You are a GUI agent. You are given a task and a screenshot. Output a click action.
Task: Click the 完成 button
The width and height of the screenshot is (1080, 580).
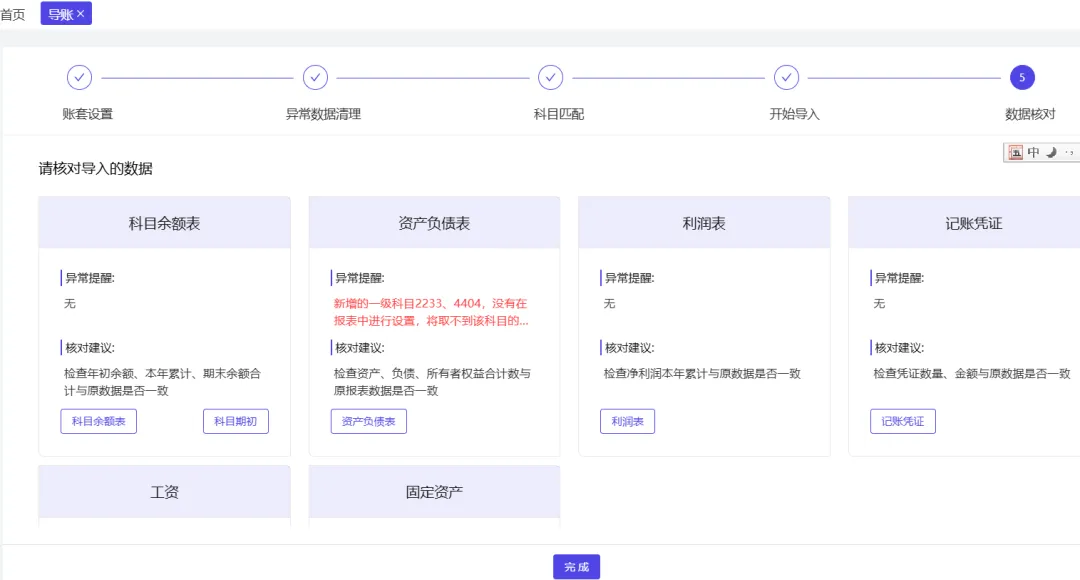tap(577, 567)
